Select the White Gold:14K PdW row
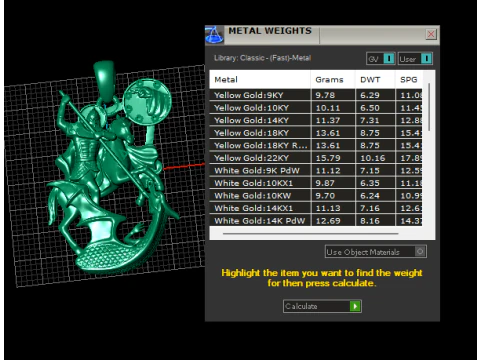The height and width of the screenshot is (360, 480). coord(316,221)
